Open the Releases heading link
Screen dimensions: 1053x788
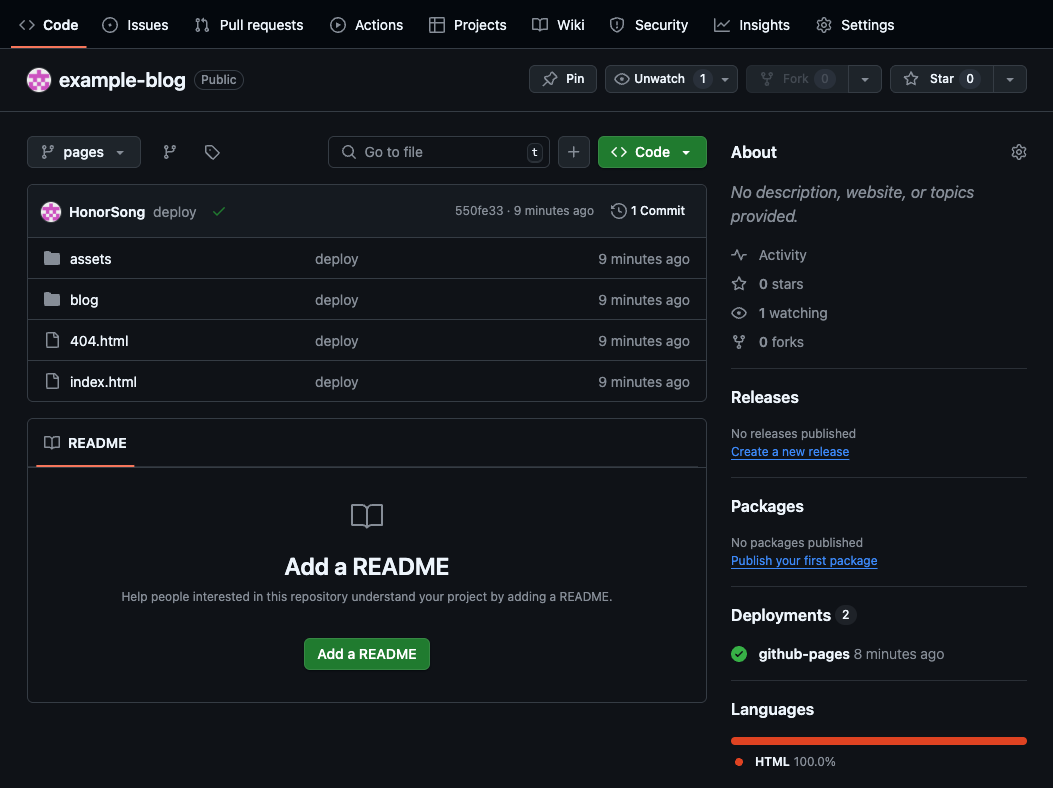(764, 397)
